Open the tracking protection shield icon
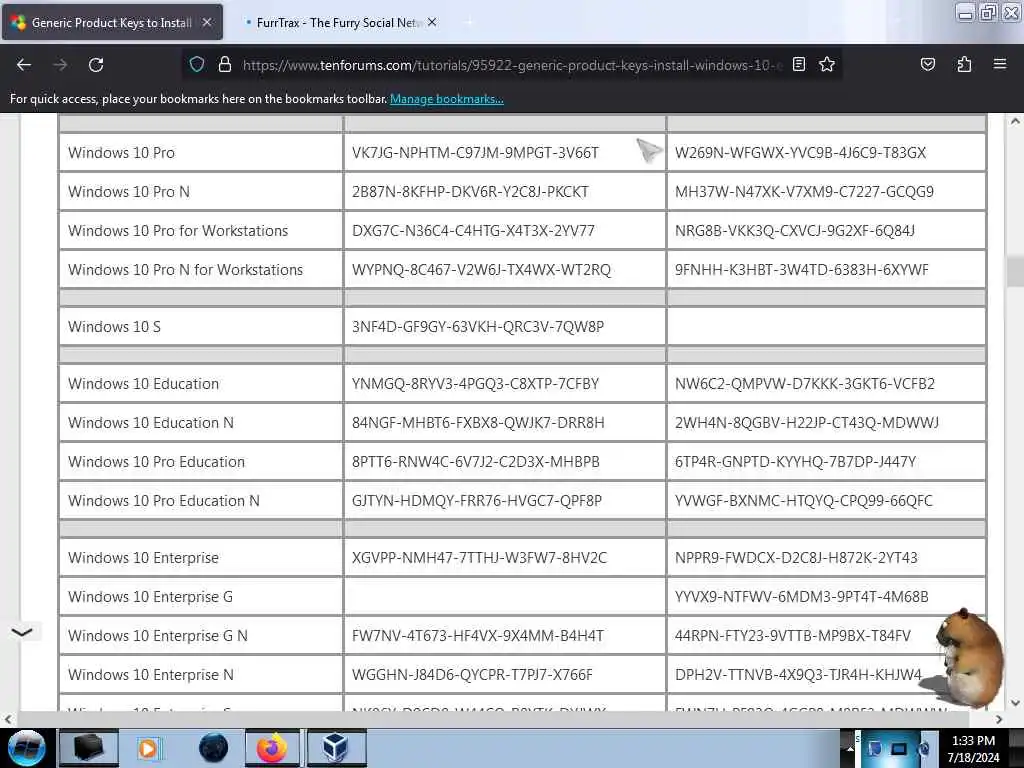The width and height of the screenshot is (1024, 768). pos(197,65)
